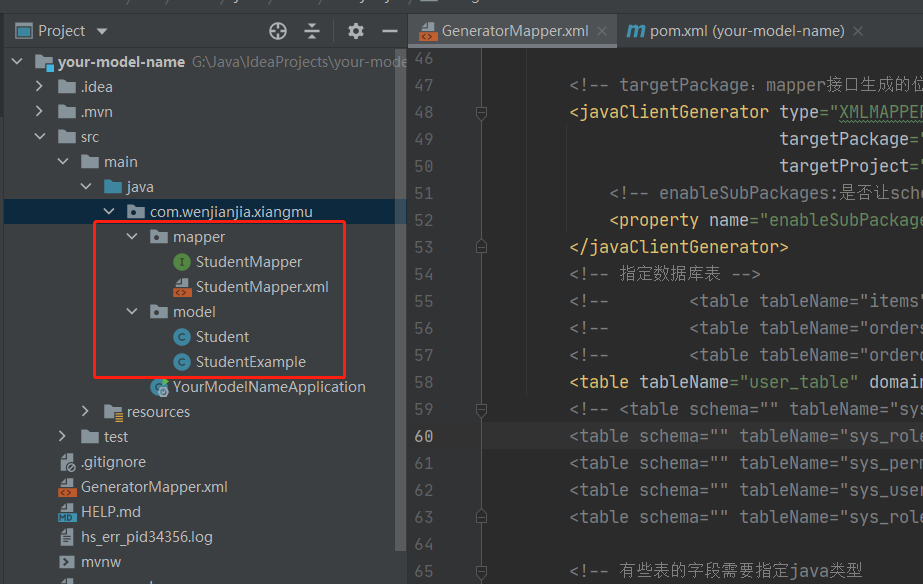Click the javaClientGenerator opening tag text
Viewport: 923px width, 584px height.
pyautogui.click(x=669, y=112)
